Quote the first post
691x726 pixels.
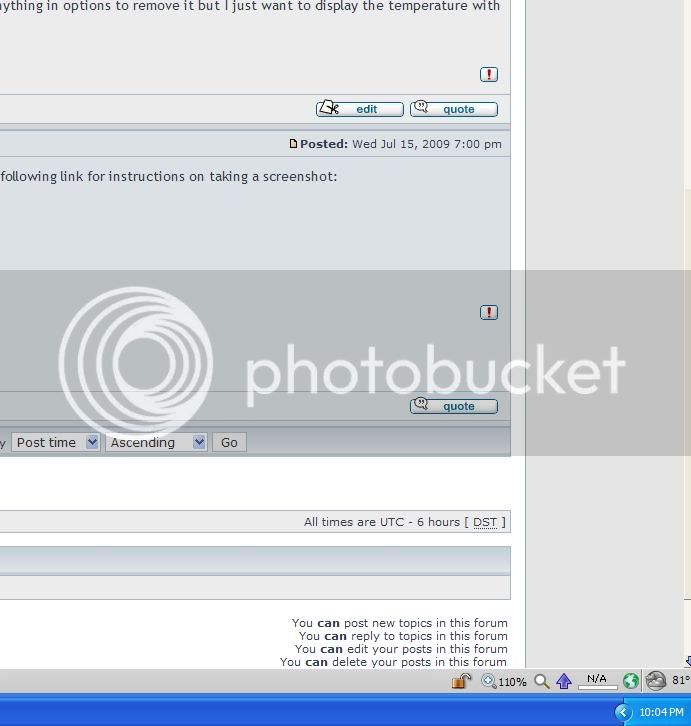(454, 109)
